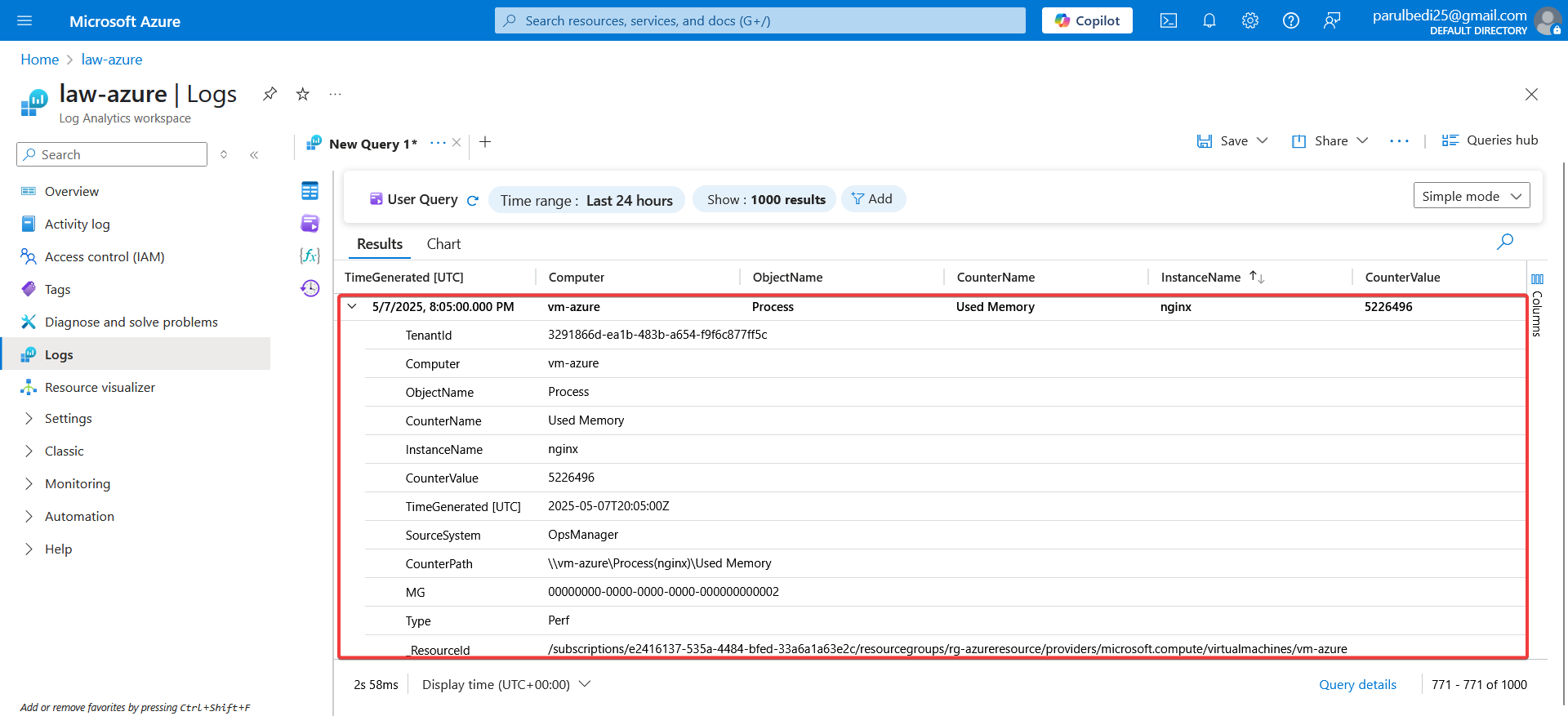Close the New Query 1 tab
1568x716 pixels.
[457, 142]
